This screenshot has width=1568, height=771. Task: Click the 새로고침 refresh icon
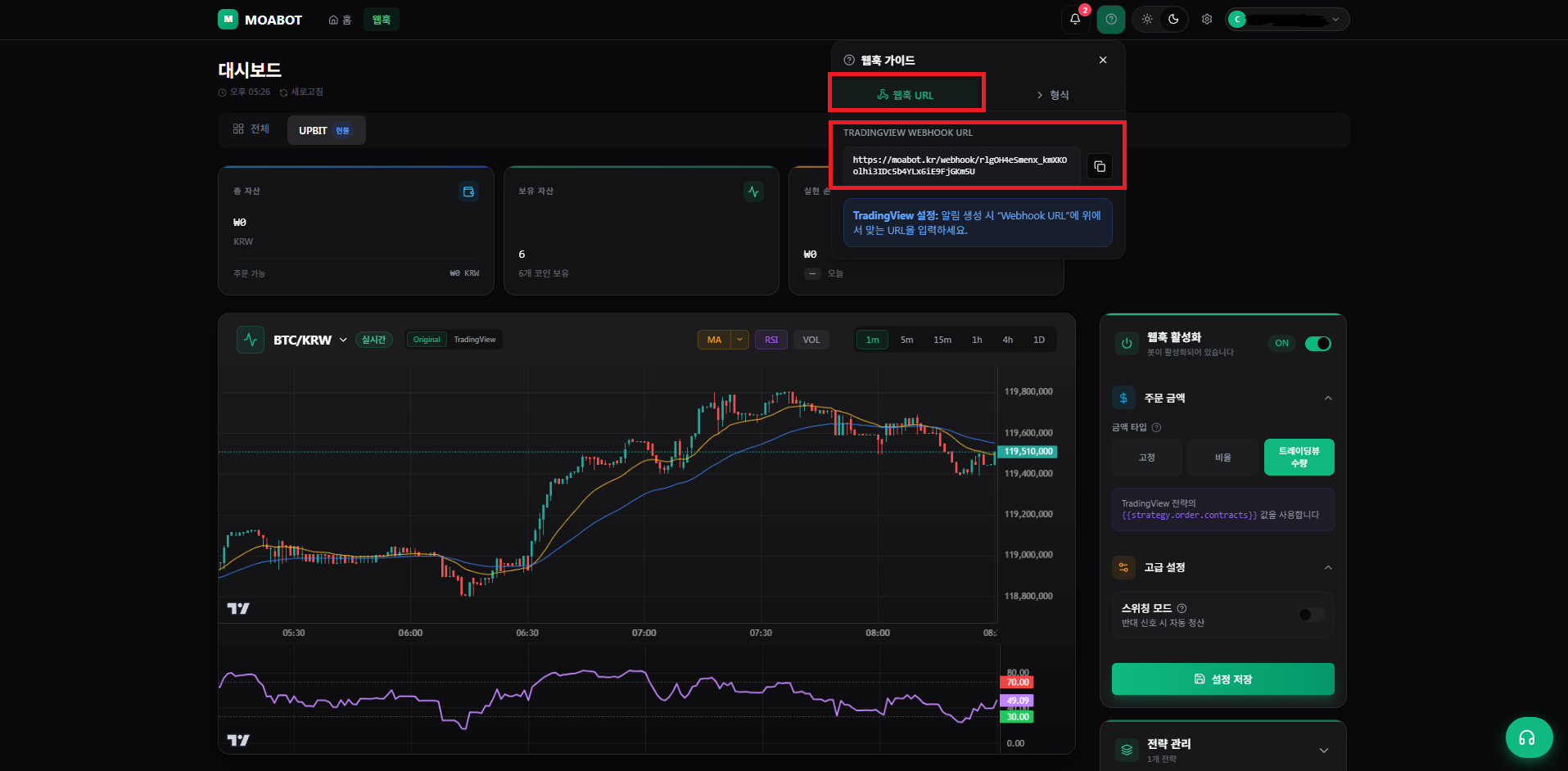click(x=283, y=92)
